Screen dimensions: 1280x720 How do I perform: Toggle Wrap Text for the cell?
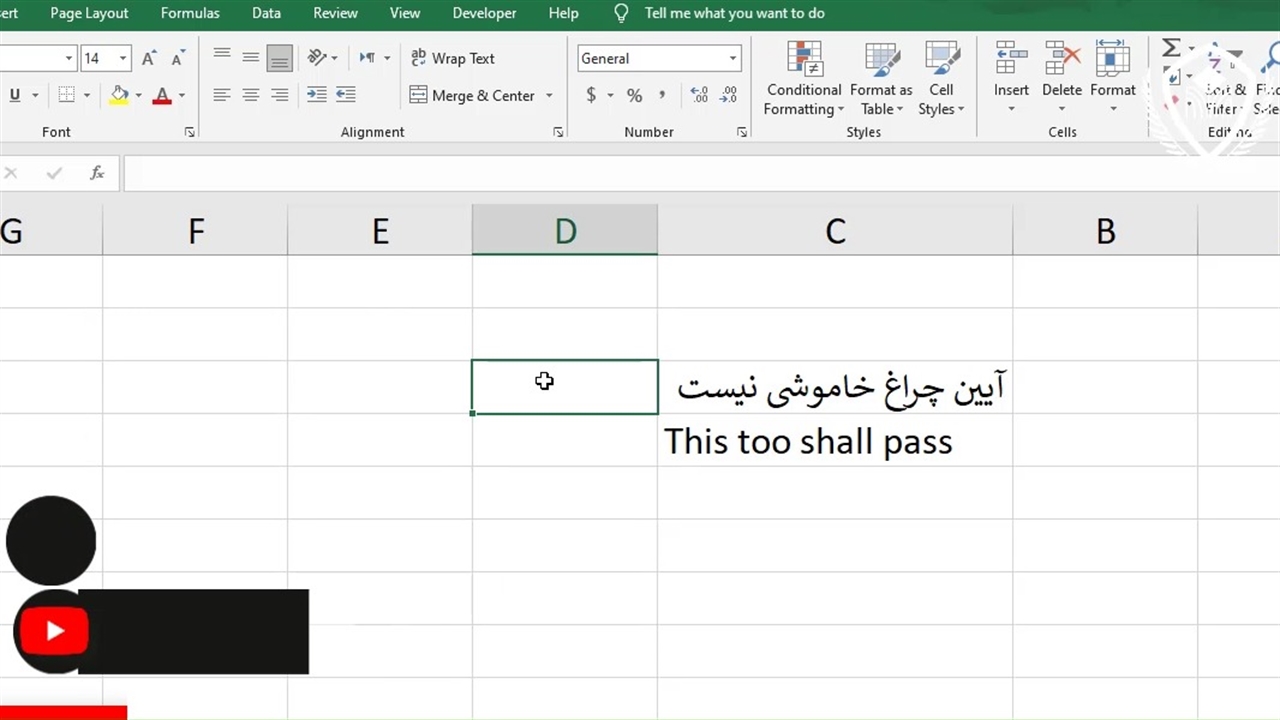coord(453,58)
